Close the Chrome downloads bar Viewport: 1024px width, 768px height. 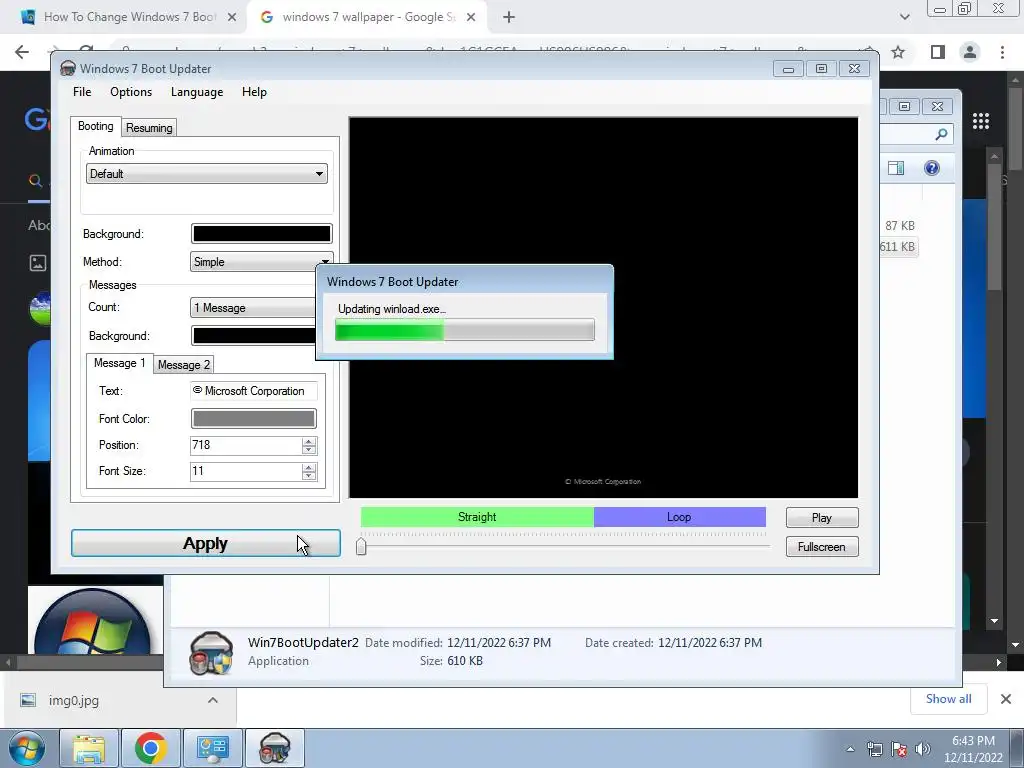point(1006,699)
